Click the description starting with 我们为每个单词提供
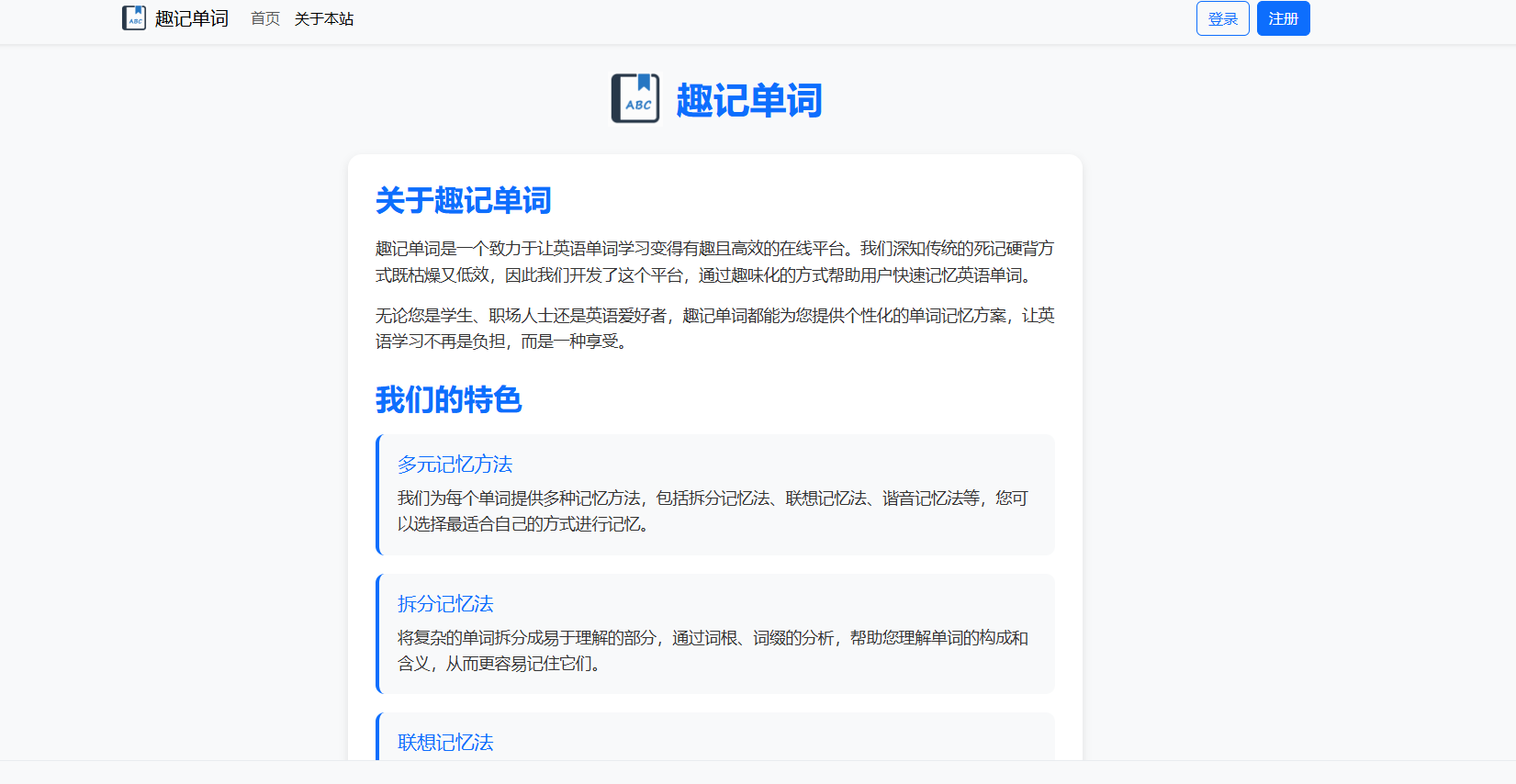Screen dimensions: 1516x784 click(x=713, y=511)
